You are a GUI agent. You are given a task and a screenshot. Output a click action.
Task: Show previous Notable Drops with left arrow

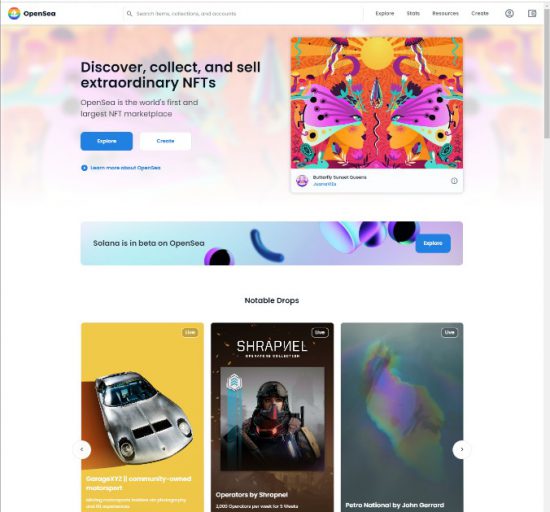pos(82,449)
